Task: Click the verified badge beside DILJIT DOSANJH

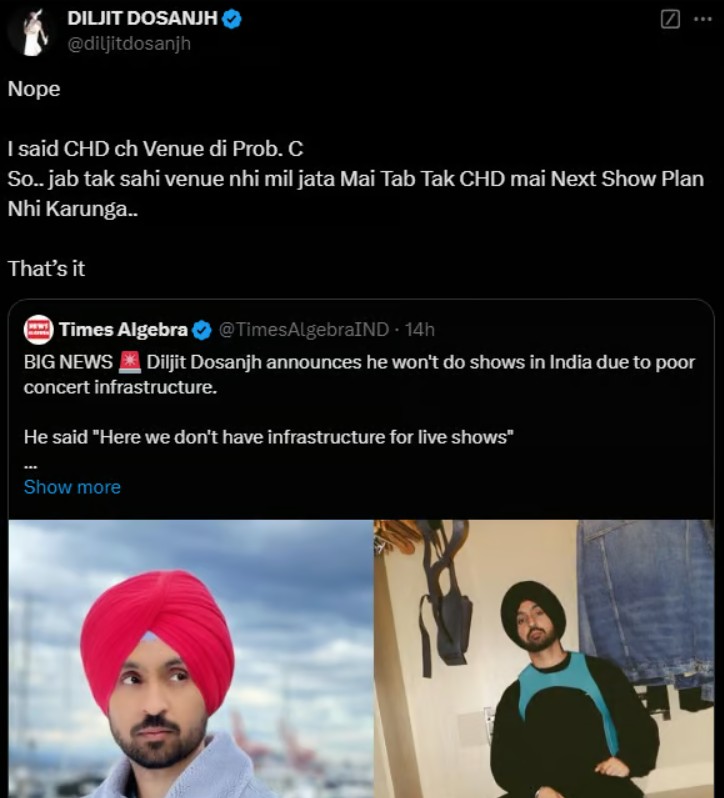Action: 231,19
